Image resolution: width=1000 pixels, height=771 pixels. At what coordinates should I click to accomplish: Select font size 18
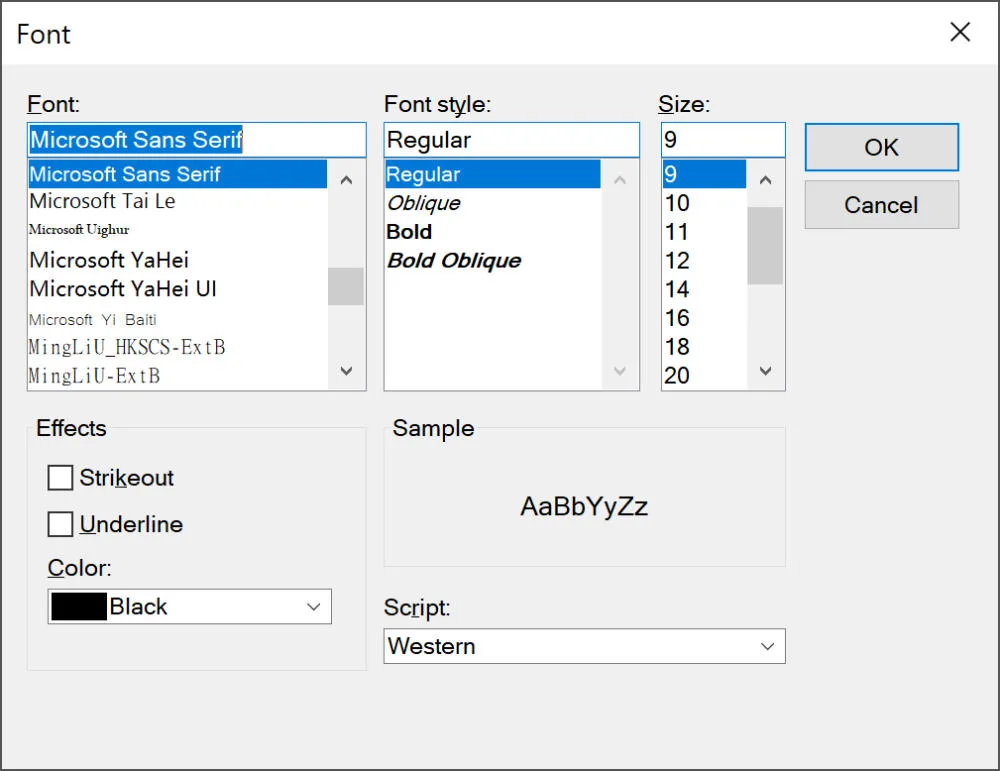tap(704, 346)
